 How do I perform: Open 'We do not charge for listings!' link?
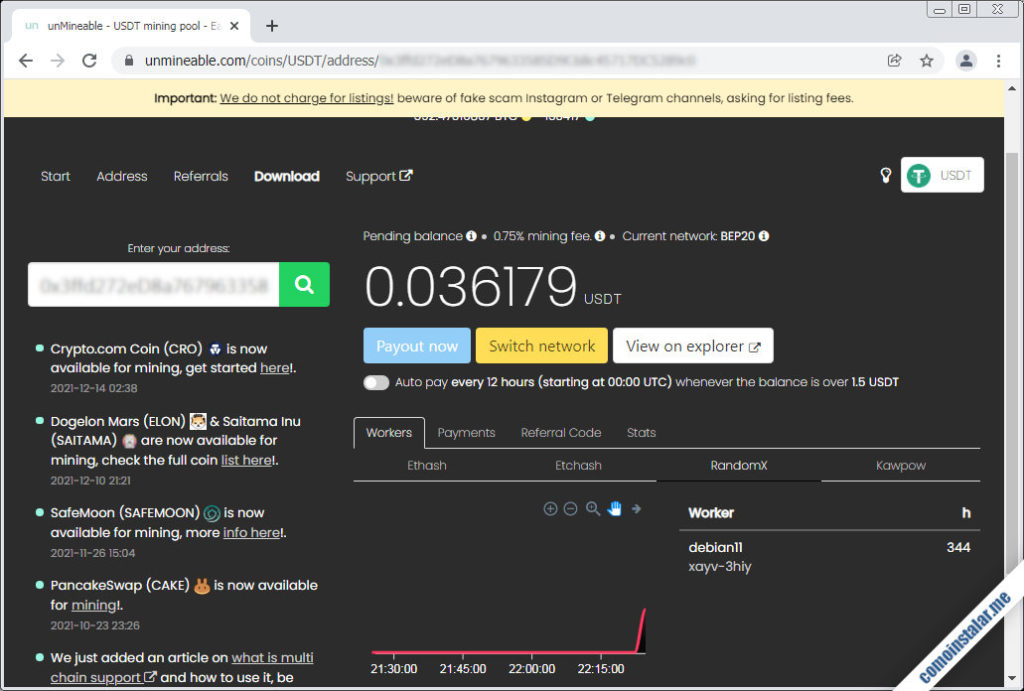pos(306,98)
